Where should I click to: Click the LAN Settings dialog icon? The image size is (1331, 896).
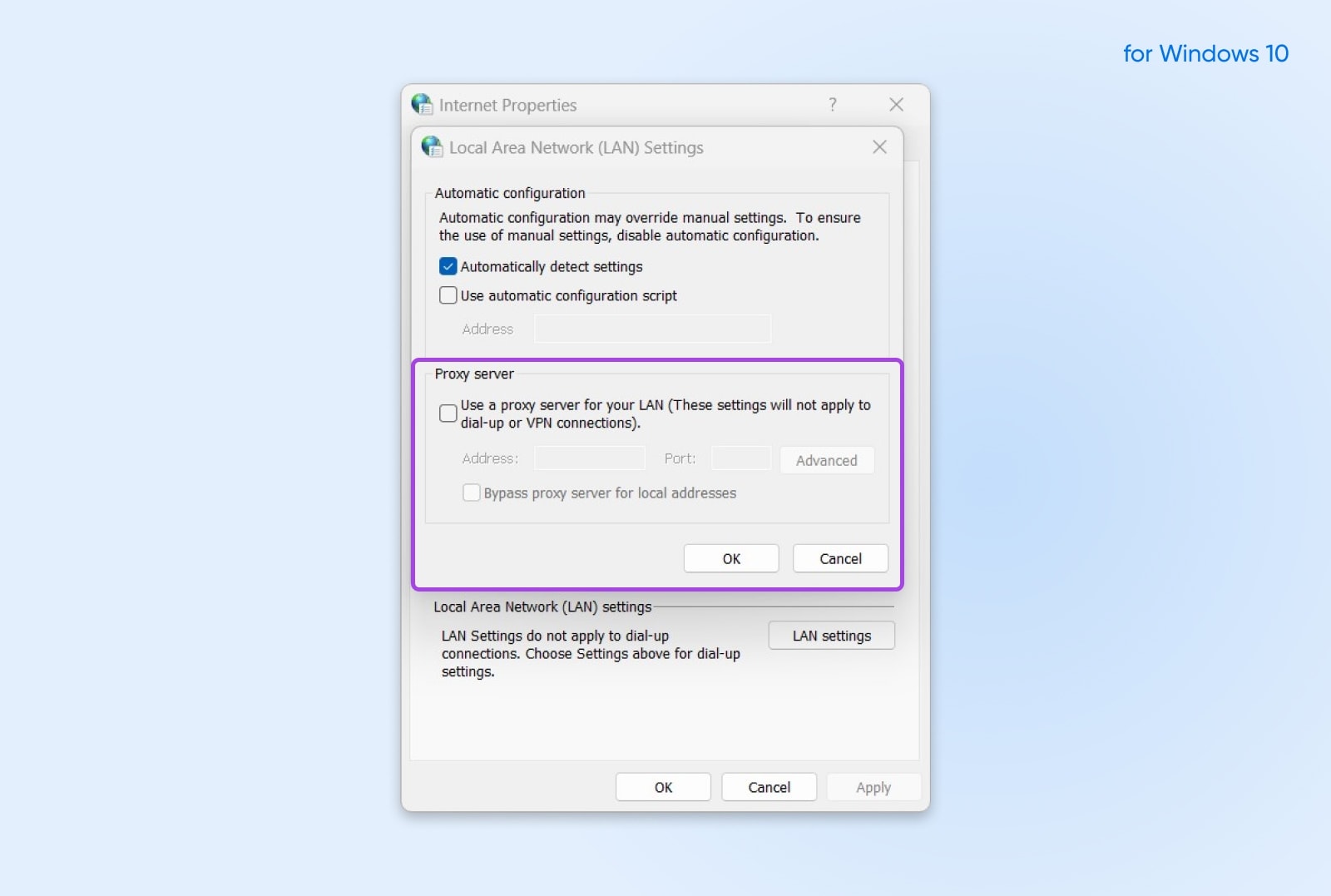pos(430,147)
